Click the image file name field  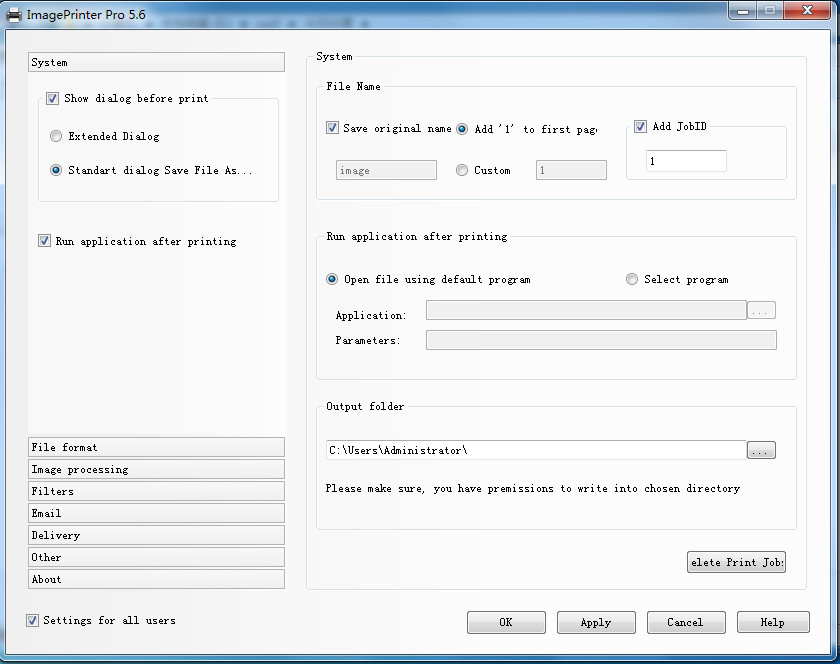(x=386, y=170)
